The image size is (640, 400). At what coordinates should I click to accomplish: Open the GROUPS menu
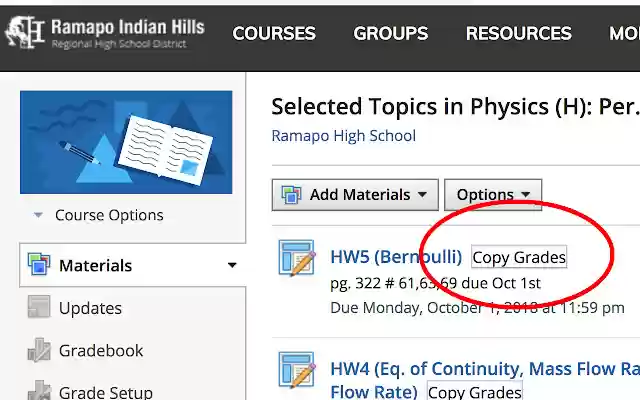[391, 33]
